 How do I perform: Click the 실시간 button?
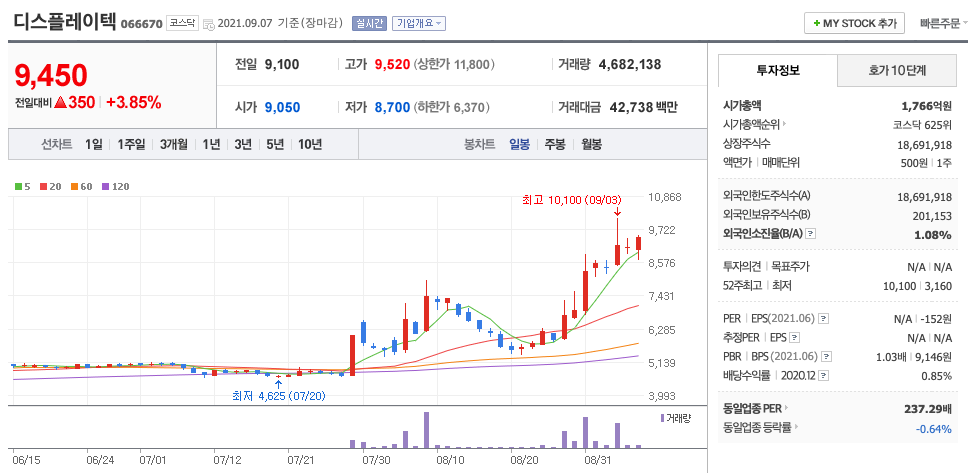point(370,24)
